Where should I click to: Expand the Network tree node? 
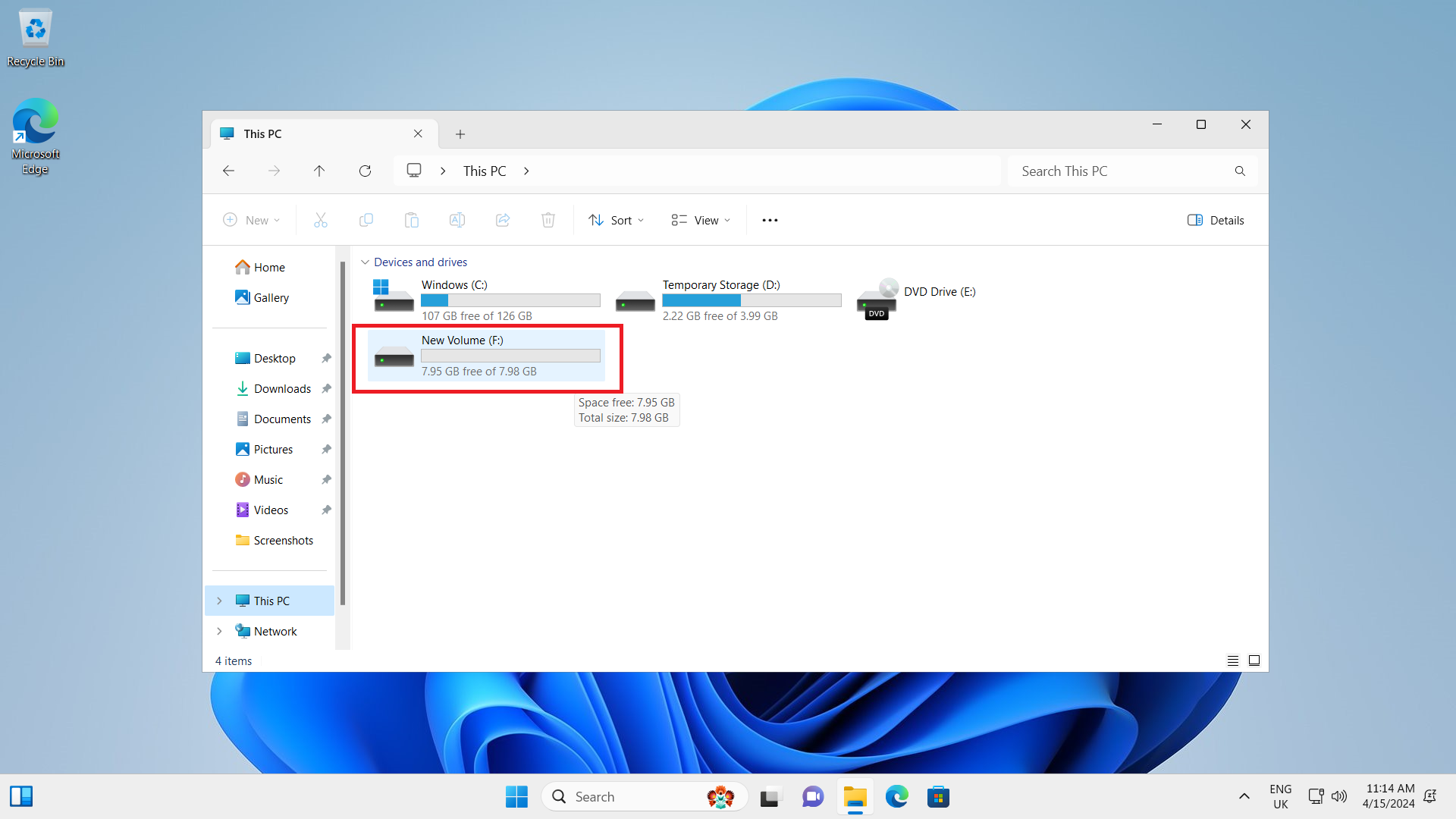(219, 632)
